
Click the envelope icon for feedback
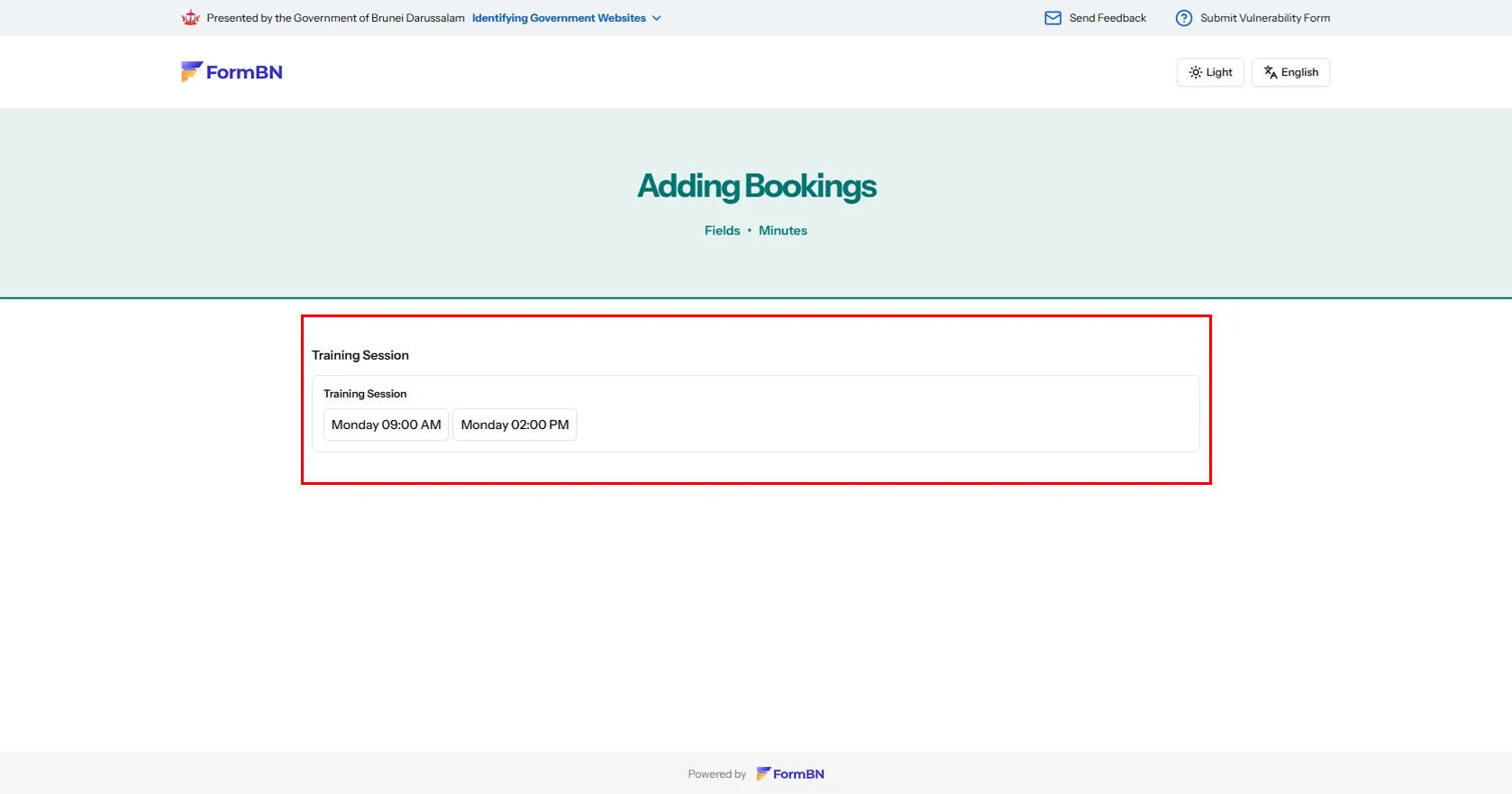(1052, 18)
